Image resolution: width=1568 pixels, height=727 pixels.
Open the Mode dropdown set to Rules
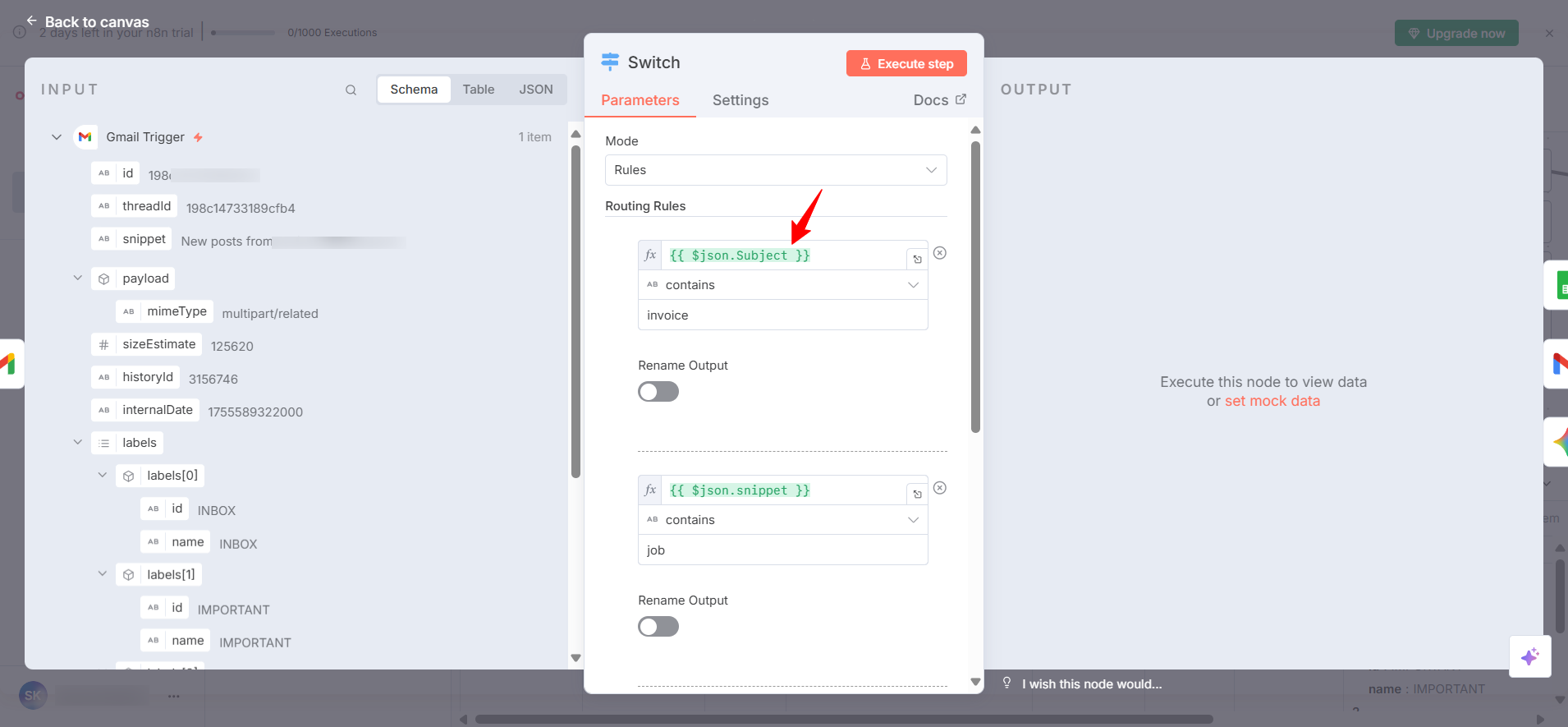pyautogui.click(x=775, y=170)
